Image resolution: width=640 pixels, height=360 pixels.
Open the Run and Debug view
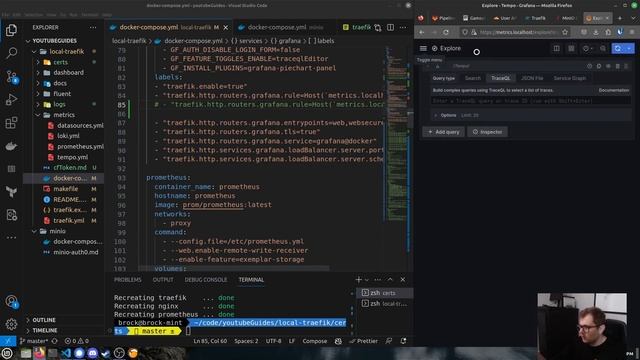[x=11, y=100]
